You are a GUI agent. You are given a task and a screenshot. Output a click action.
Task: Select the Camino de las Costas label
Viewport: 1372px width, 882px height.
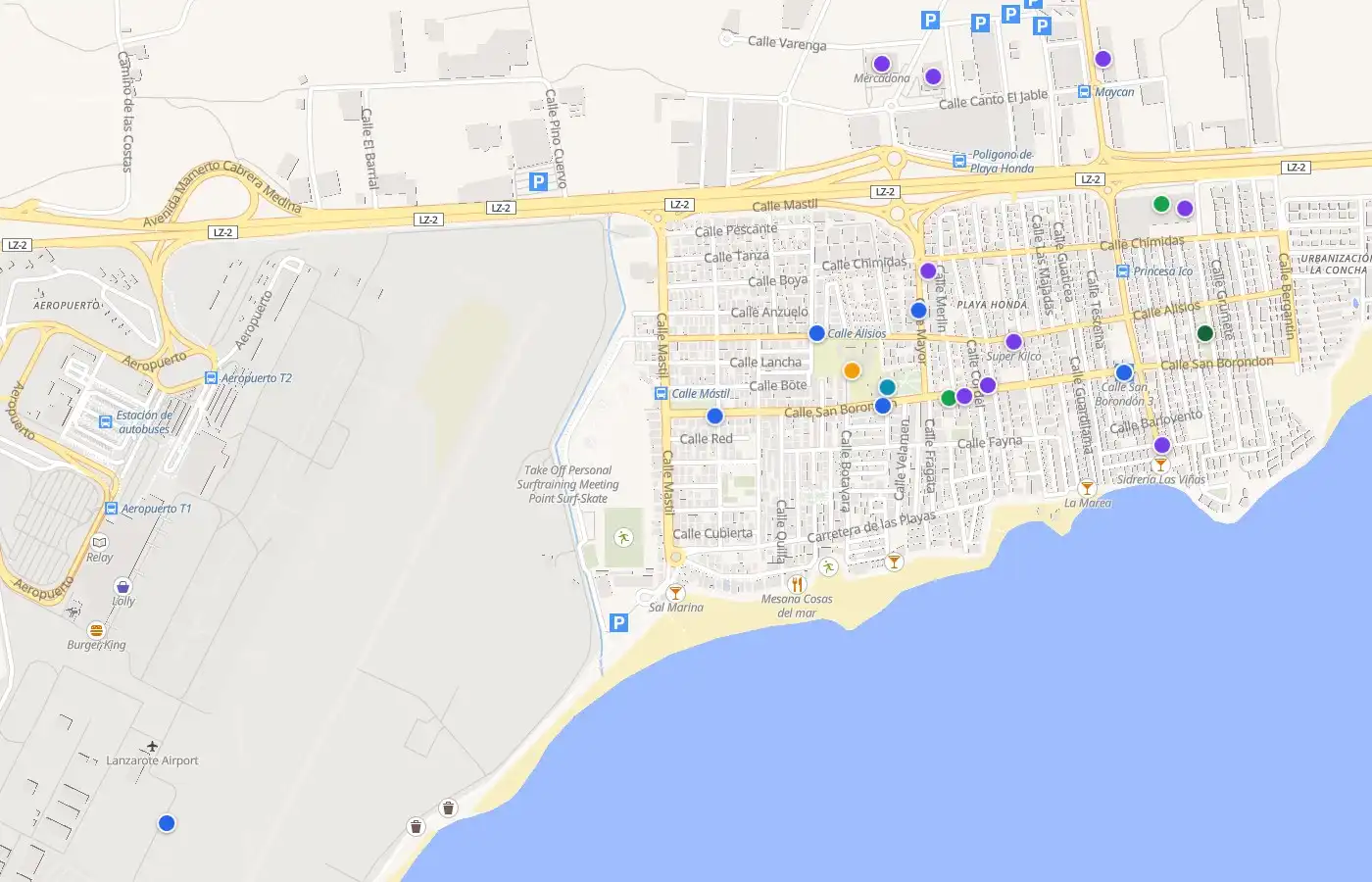click(125, 112)
